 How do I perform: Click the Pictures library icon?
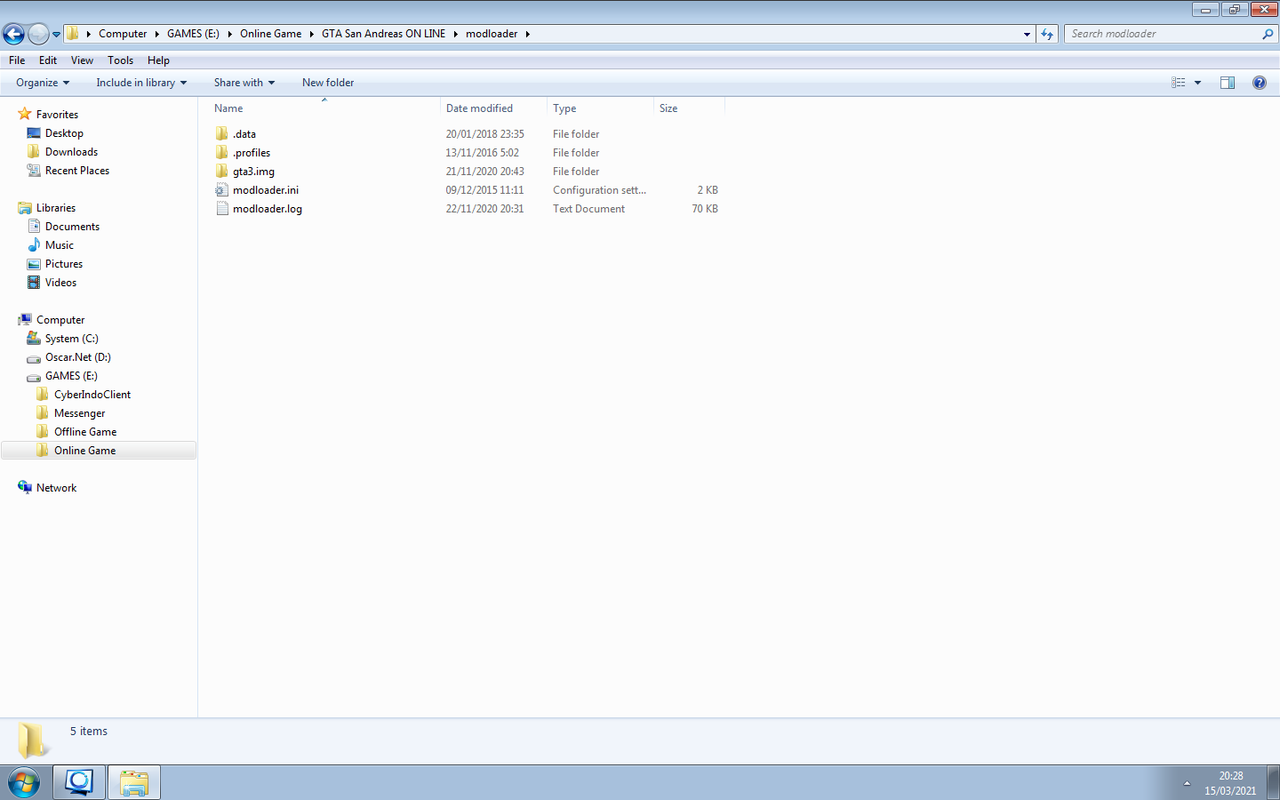[x=34, y=264]
